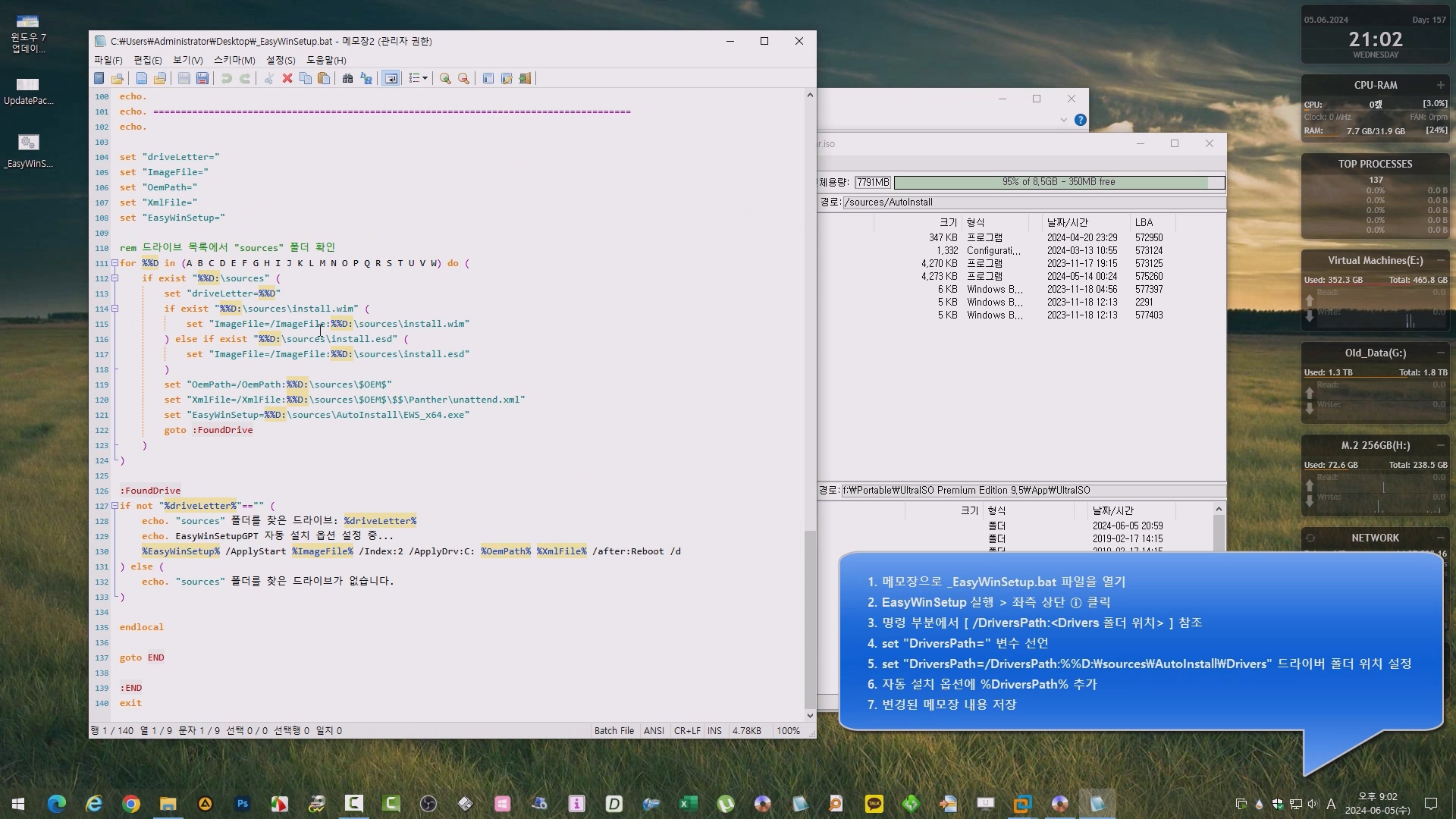Screen dimensions: 1456x819
Task: Click the ANSI encoding status indicator
Action: coord(654,731)
